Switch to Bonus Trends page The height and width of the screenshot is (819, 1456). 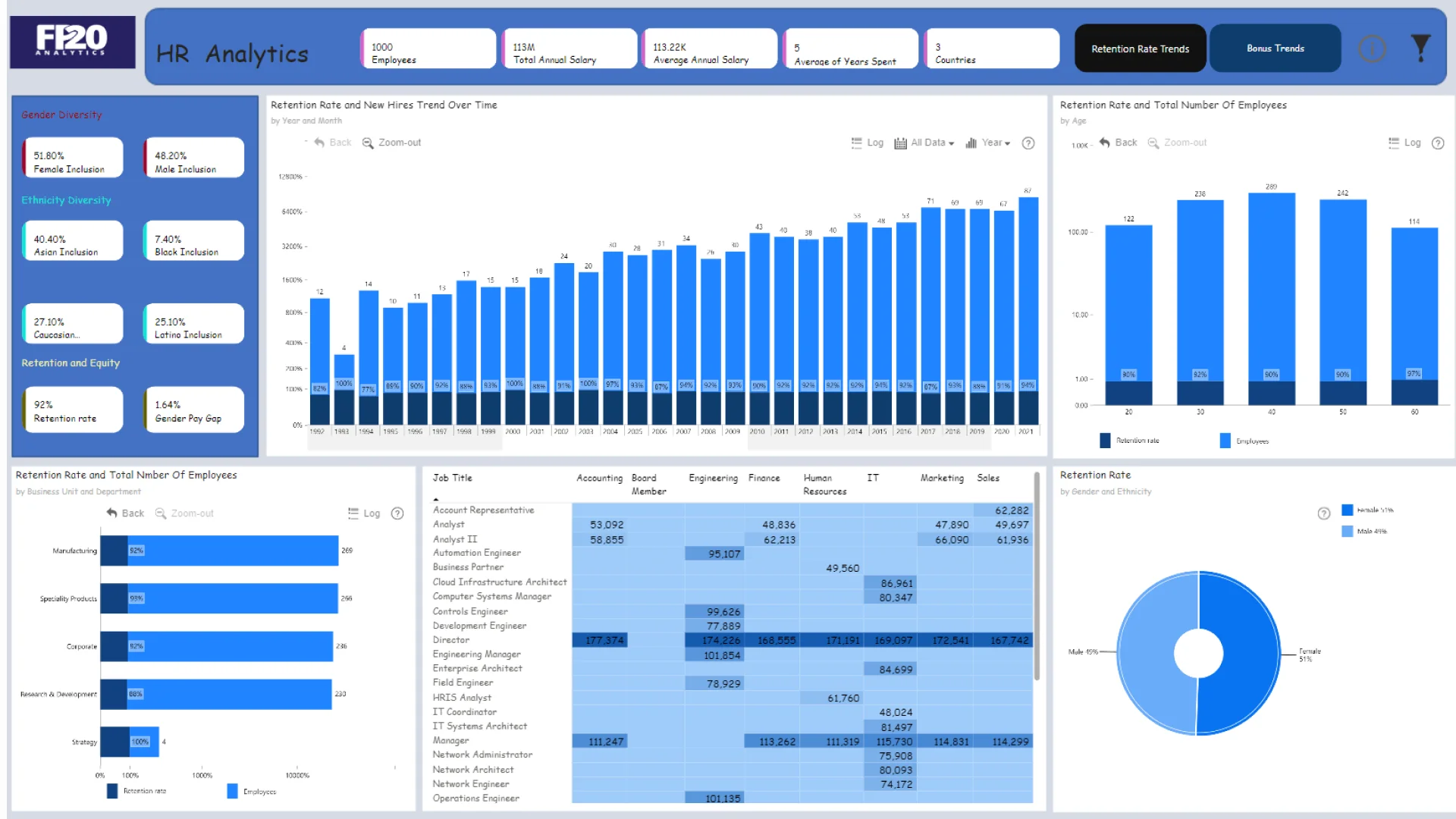(1275, 49)
